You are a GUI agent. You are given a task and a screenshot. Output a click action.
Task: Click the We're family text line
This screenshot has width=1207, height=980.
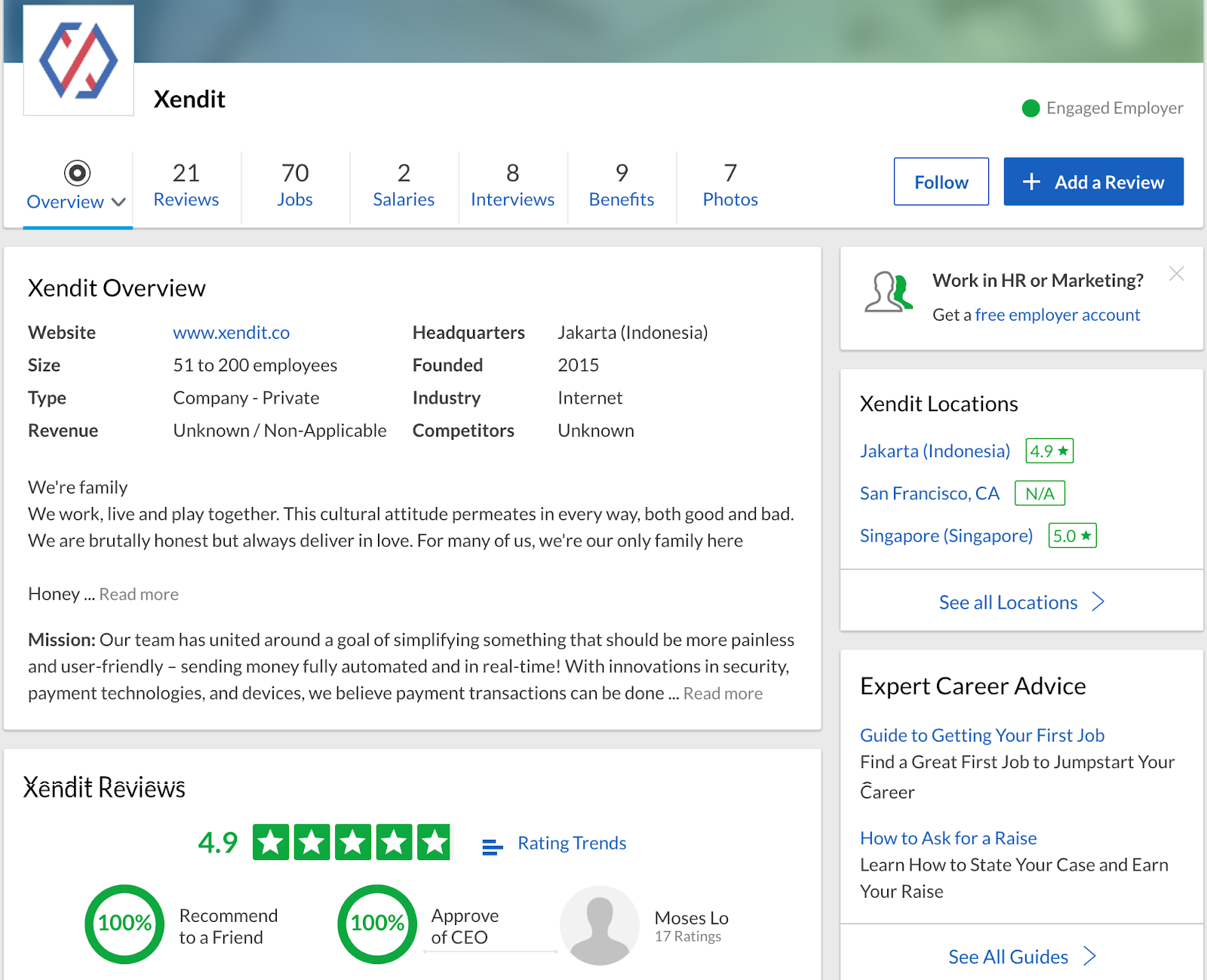(x=78, y=487)
